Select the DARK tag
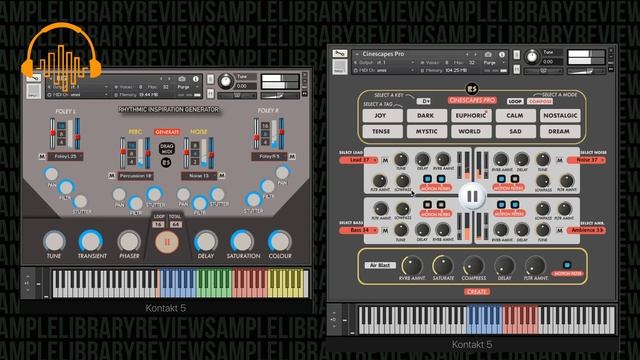The image size is (640, 360). [x=427, y=116]
